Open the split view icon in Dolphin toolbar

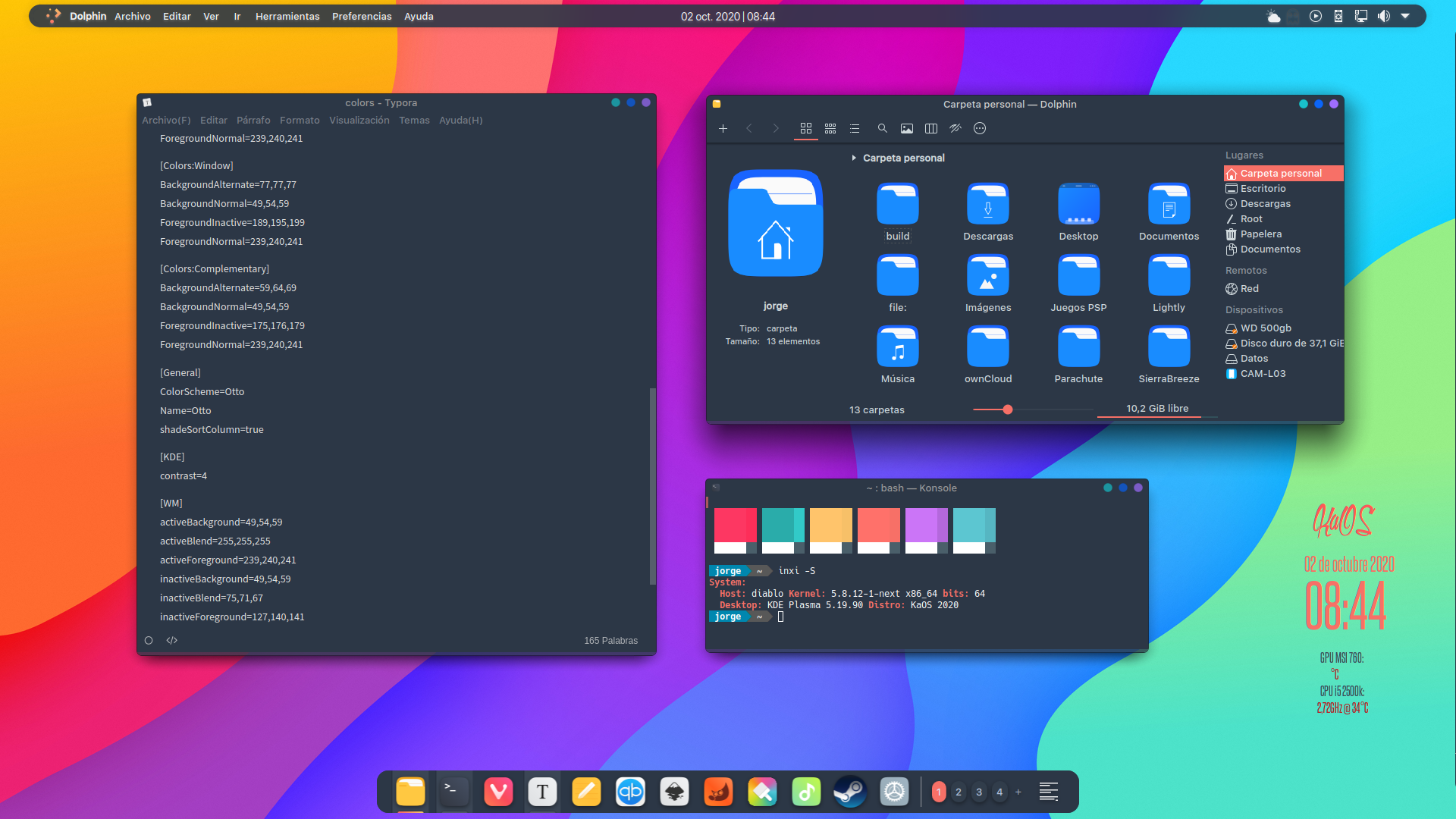pos(931,128)
